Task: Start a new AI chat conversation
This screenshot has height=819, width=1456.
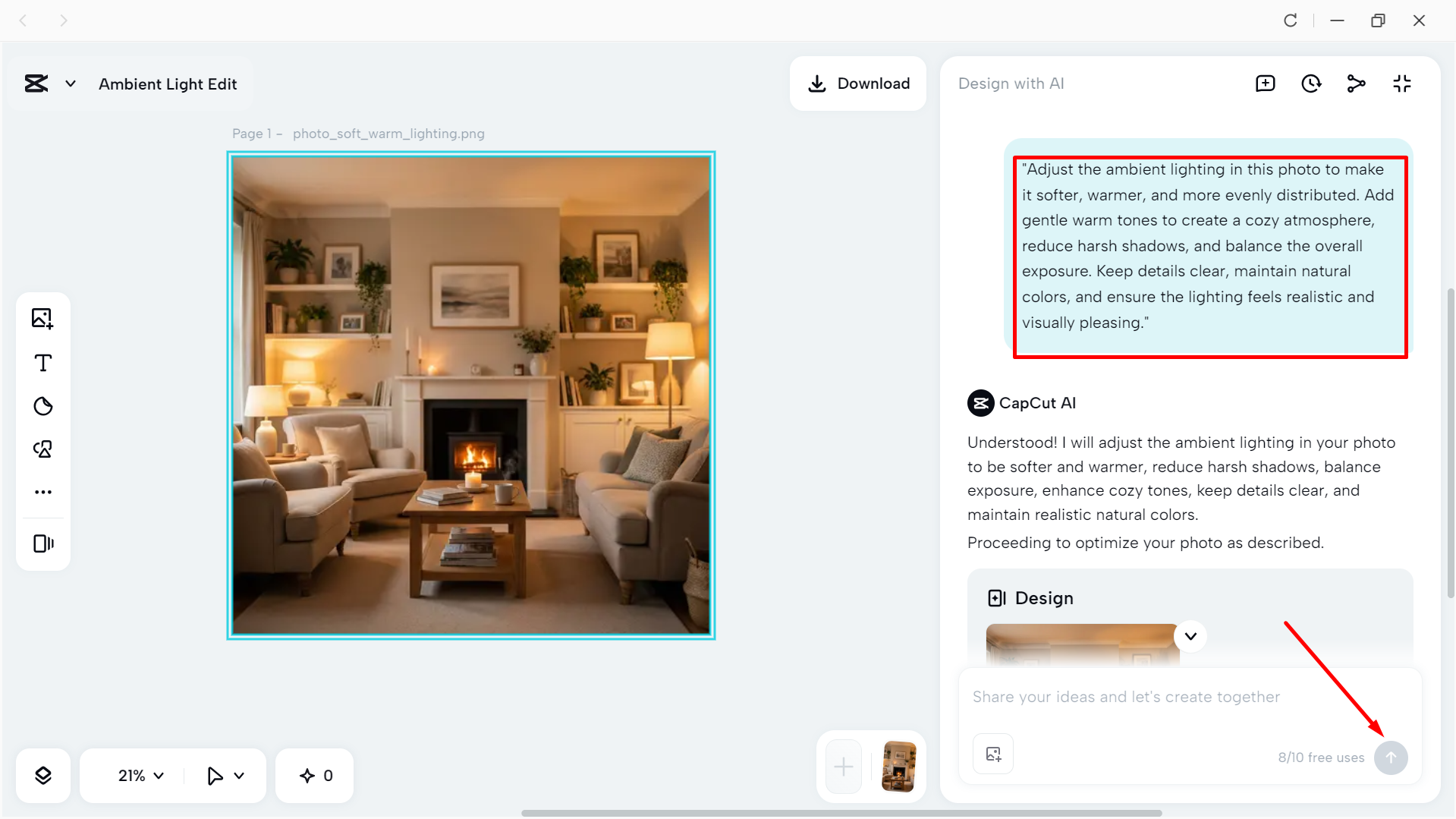Action: tap(1265, 83)
